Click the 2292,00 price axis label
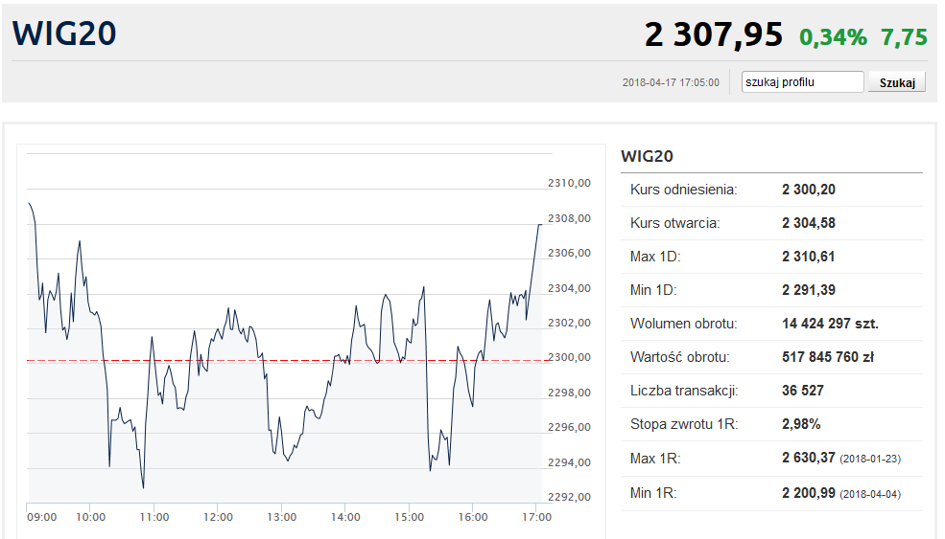Viewport: 945px width, 539px height. pyautogui.click(x=570, y=497)
